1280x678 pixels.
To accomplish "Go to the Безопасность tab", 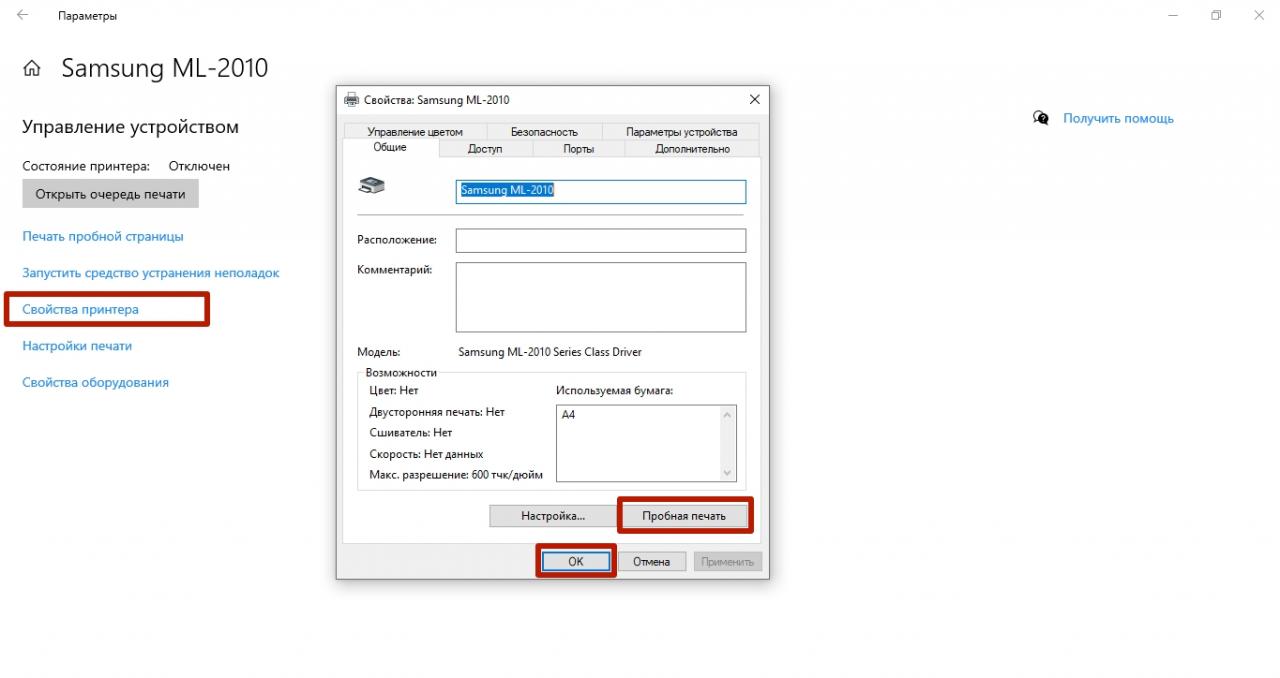I will coord(544,132).
